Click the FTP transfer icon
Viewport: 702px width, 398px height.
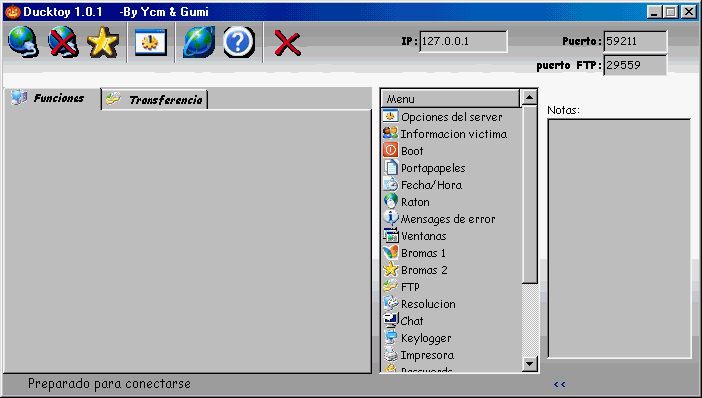[390, 287]
